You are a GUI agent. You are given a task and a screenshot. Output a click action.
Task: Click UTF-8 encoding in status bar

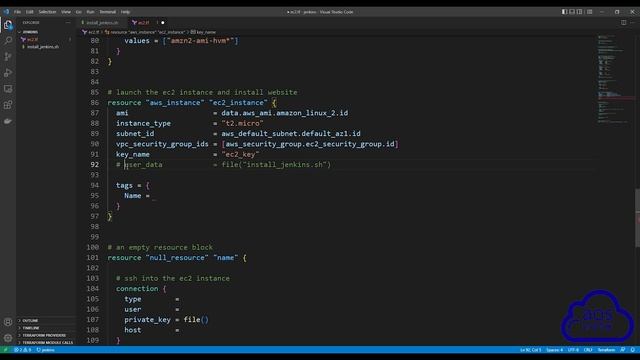[573, 350]
